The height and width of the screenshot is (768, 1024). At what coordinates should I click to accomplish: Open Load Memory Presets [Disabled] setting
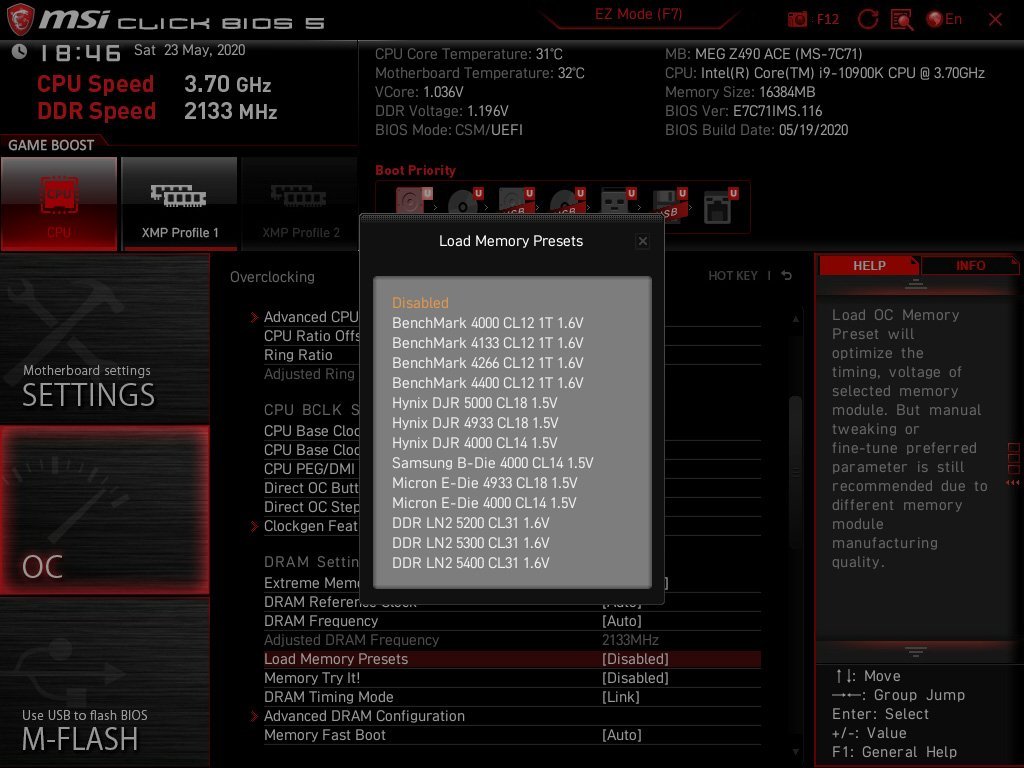click(x=512, y=659)
